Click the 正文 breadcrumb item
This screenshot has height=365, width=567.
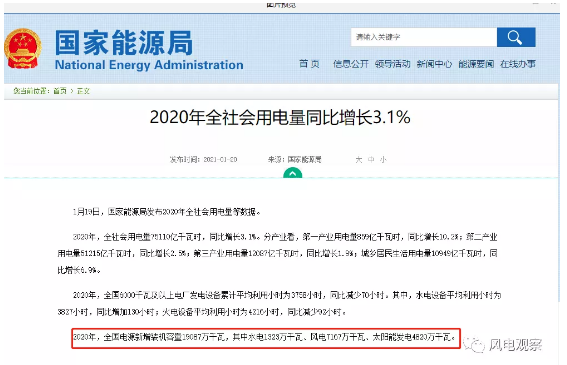83,91
